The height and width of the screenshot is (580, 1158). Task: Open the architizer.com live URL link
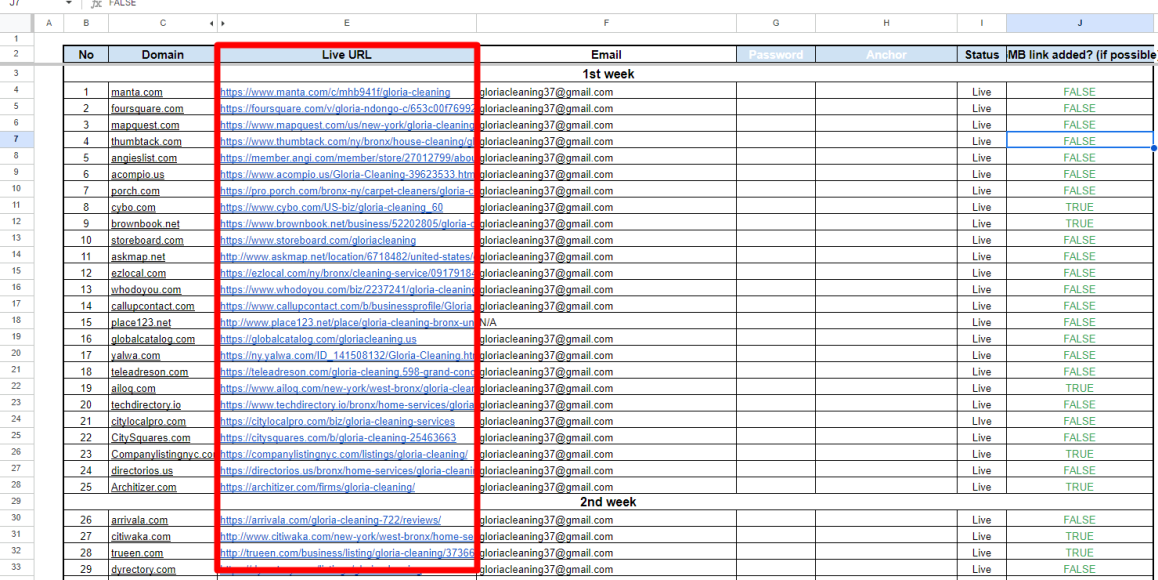click(x=318, y=487)
